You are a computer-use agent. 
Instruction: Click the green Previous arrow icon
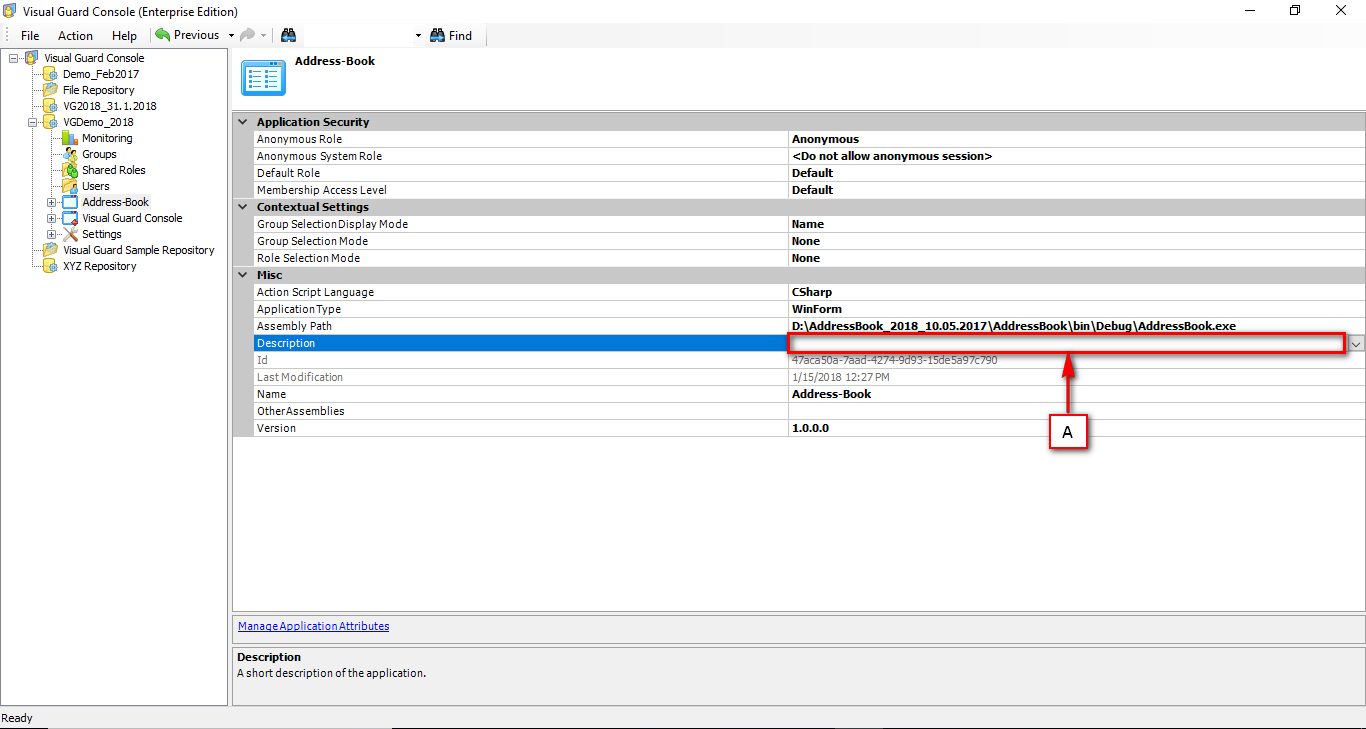click(x=162, y=35)
